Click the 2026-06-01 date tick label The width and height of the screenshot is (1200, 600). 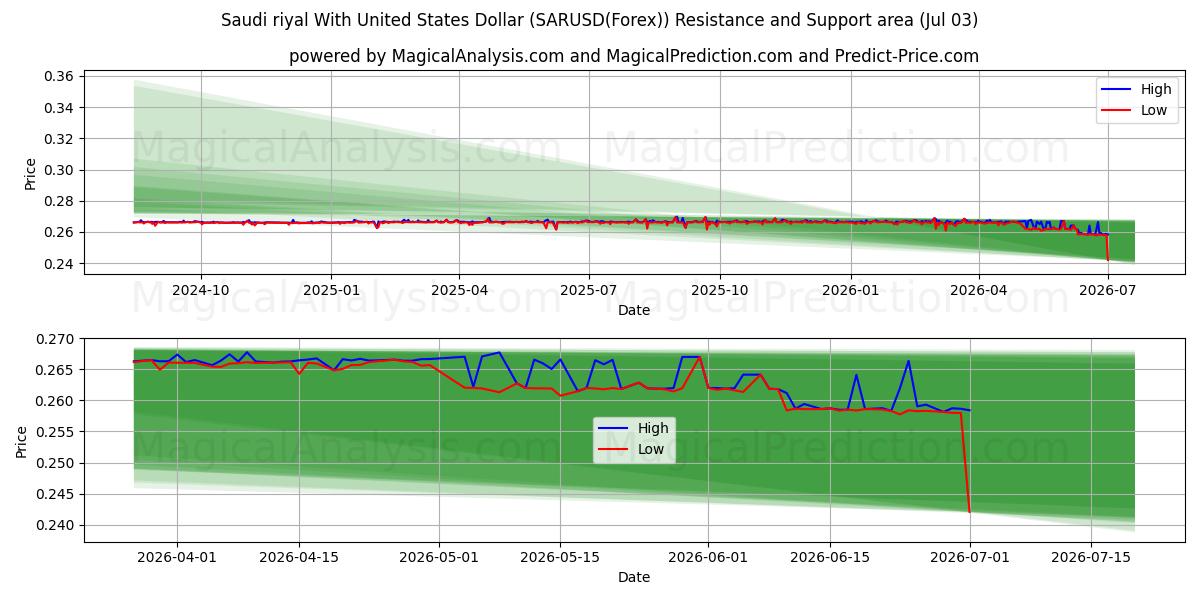pyautogui.click(x=708, y=558)
